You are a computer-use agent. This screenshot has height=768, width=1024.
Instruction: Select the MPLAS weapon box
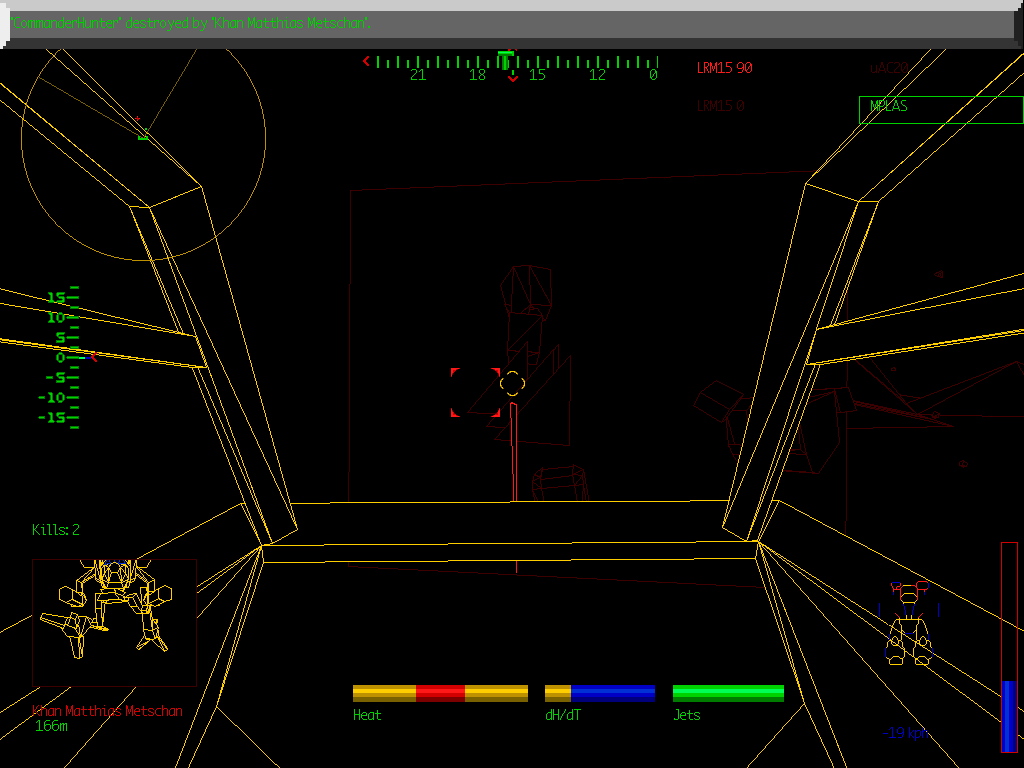[x=940, y=109]
